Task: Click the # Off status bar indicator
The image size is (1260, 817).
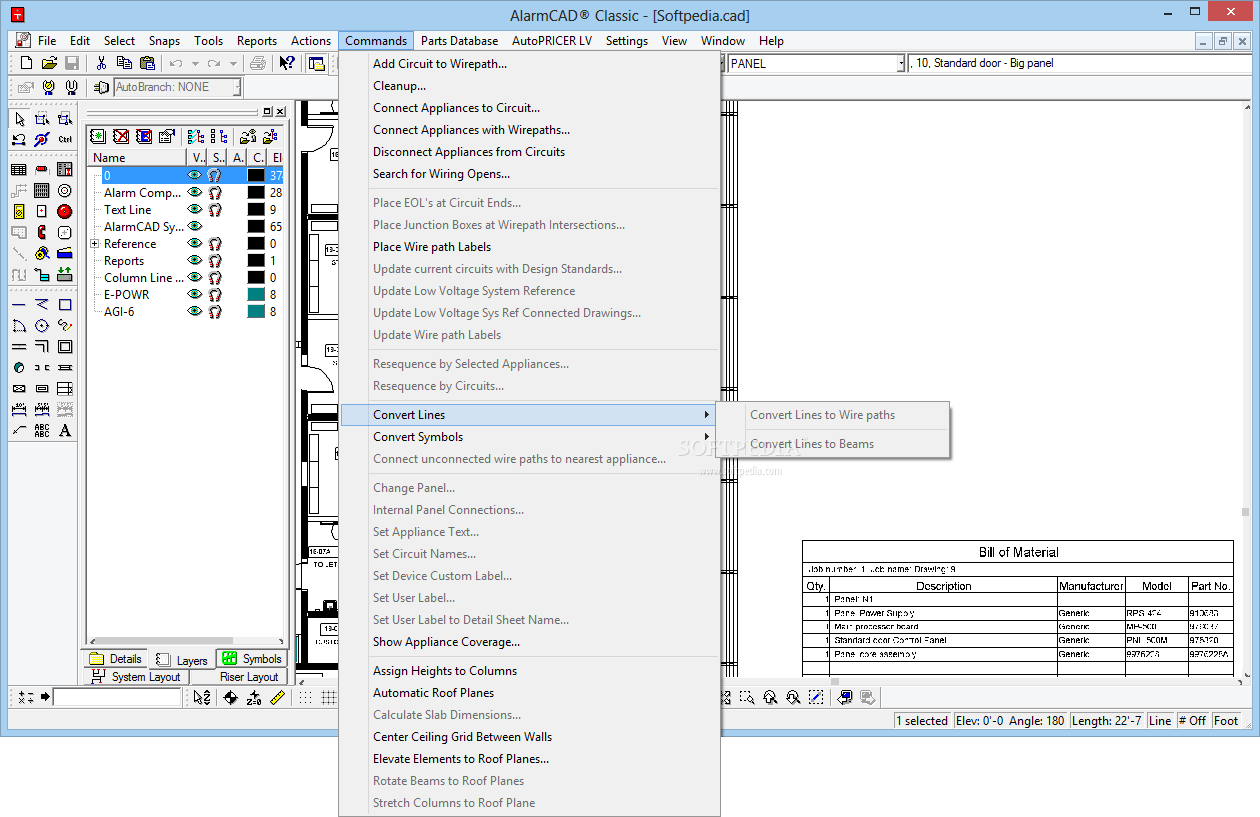Action: coord(1192,721)
